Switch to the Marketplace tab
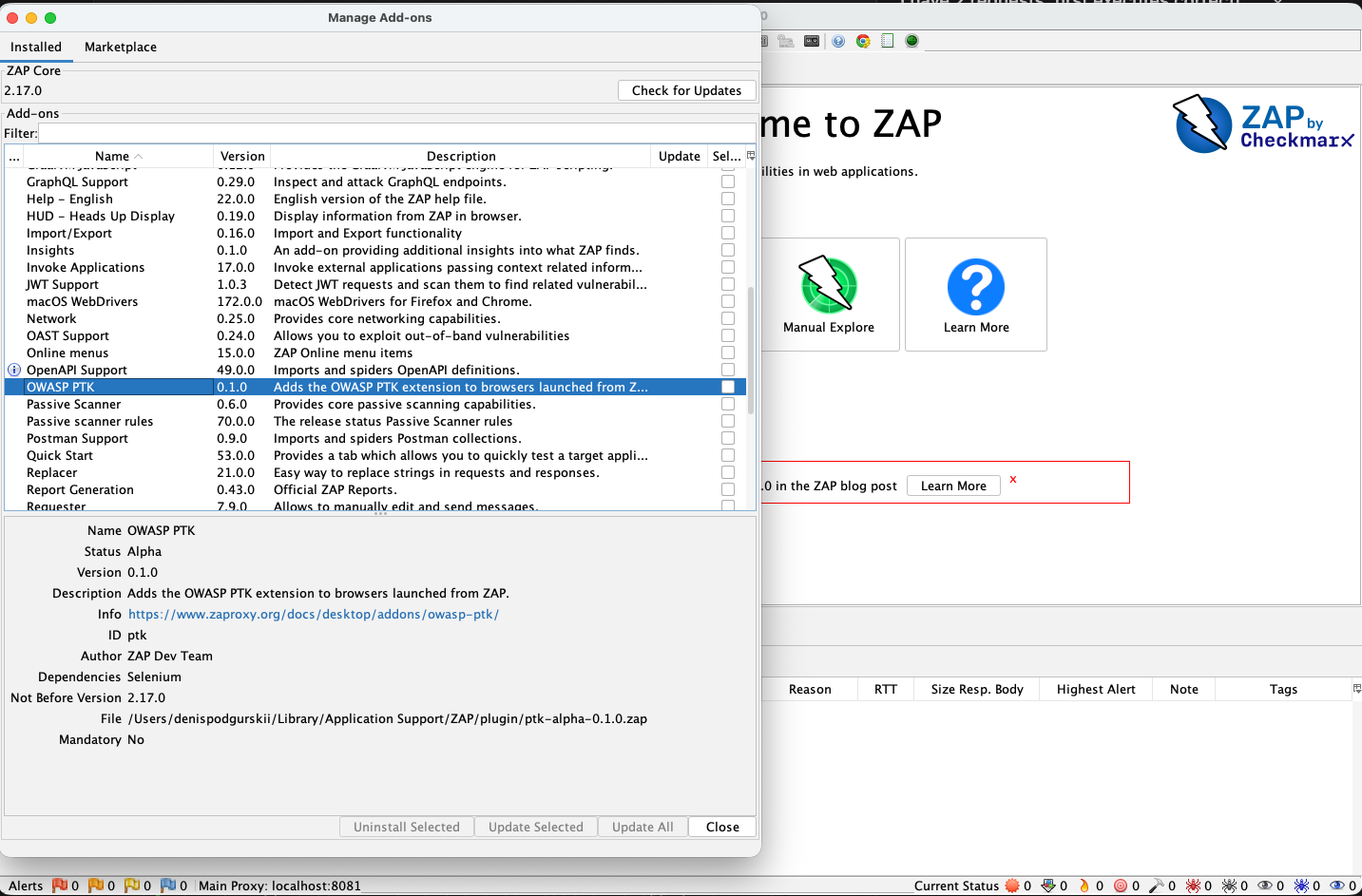 [120, 47]
